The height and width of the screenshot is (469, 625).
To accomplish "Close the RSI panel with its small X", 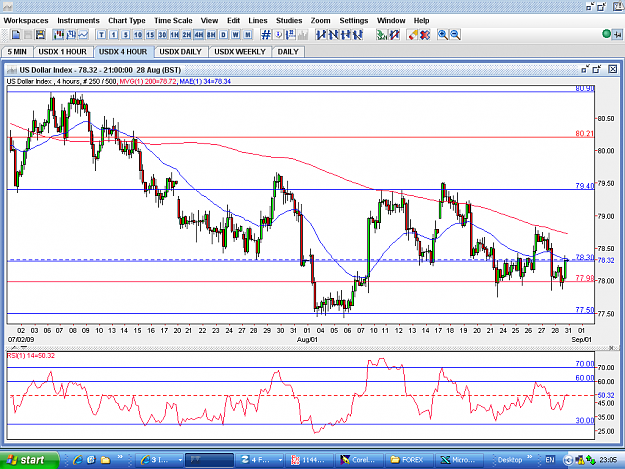I will [611, 347].
